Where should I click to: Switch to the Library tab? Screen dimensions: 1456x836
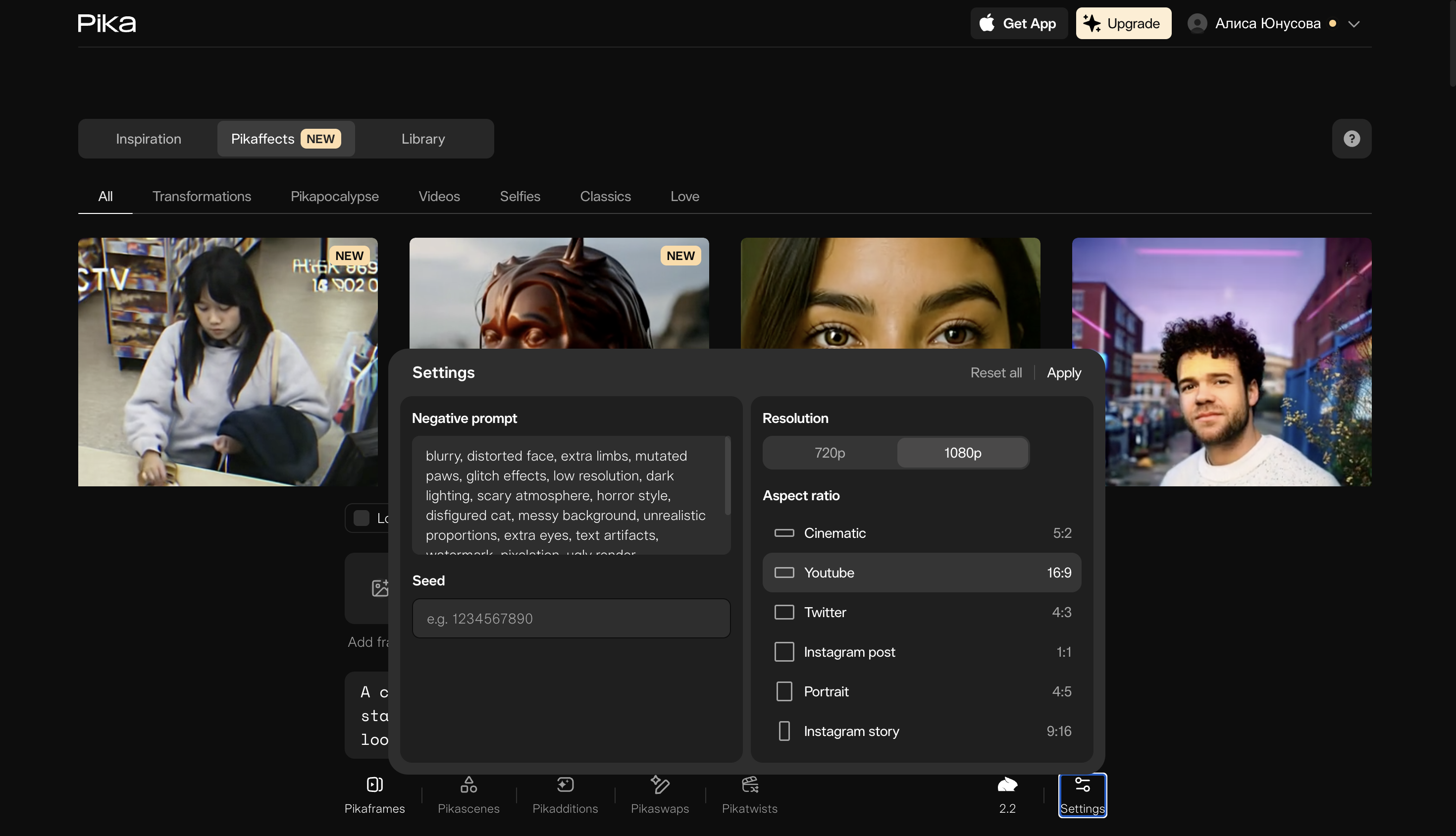coord(423,138)
